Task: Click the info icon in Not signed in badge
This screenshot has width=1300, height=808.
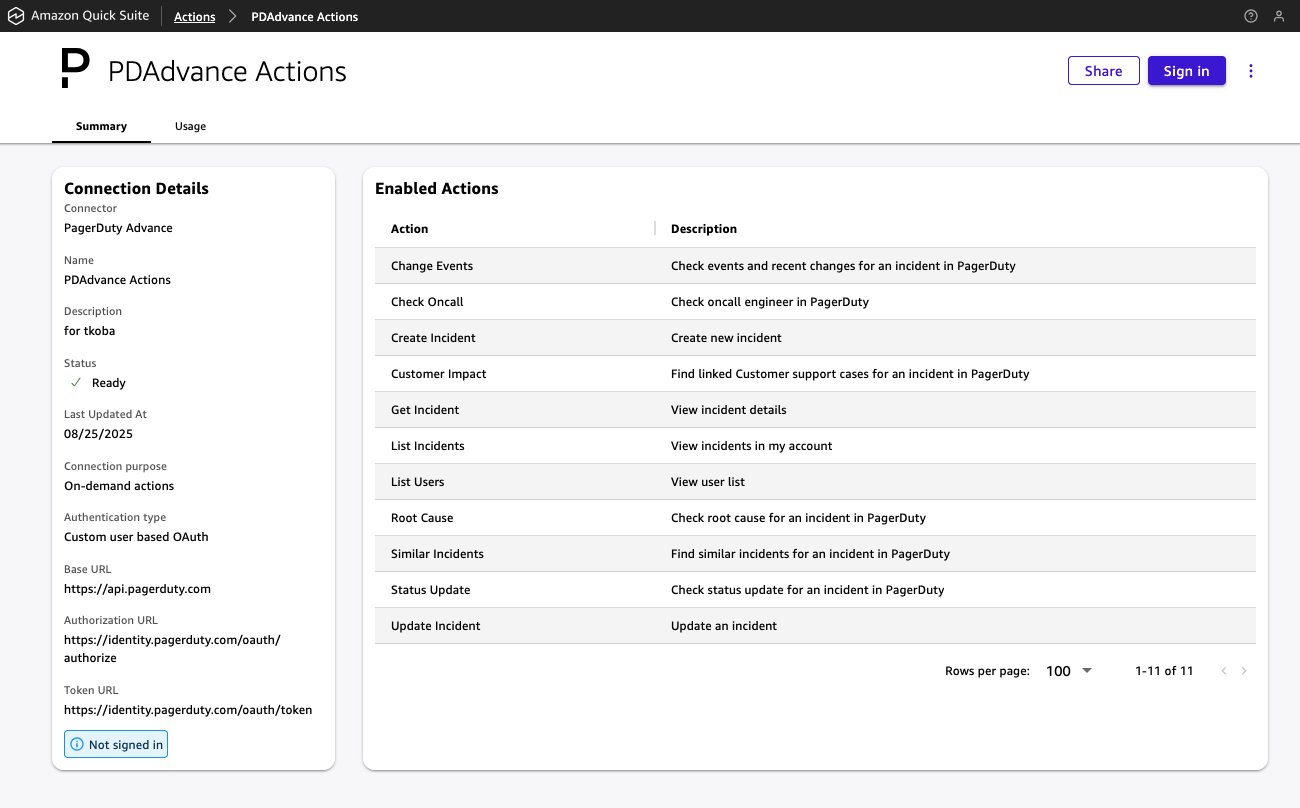Action: tap(77, 745)
